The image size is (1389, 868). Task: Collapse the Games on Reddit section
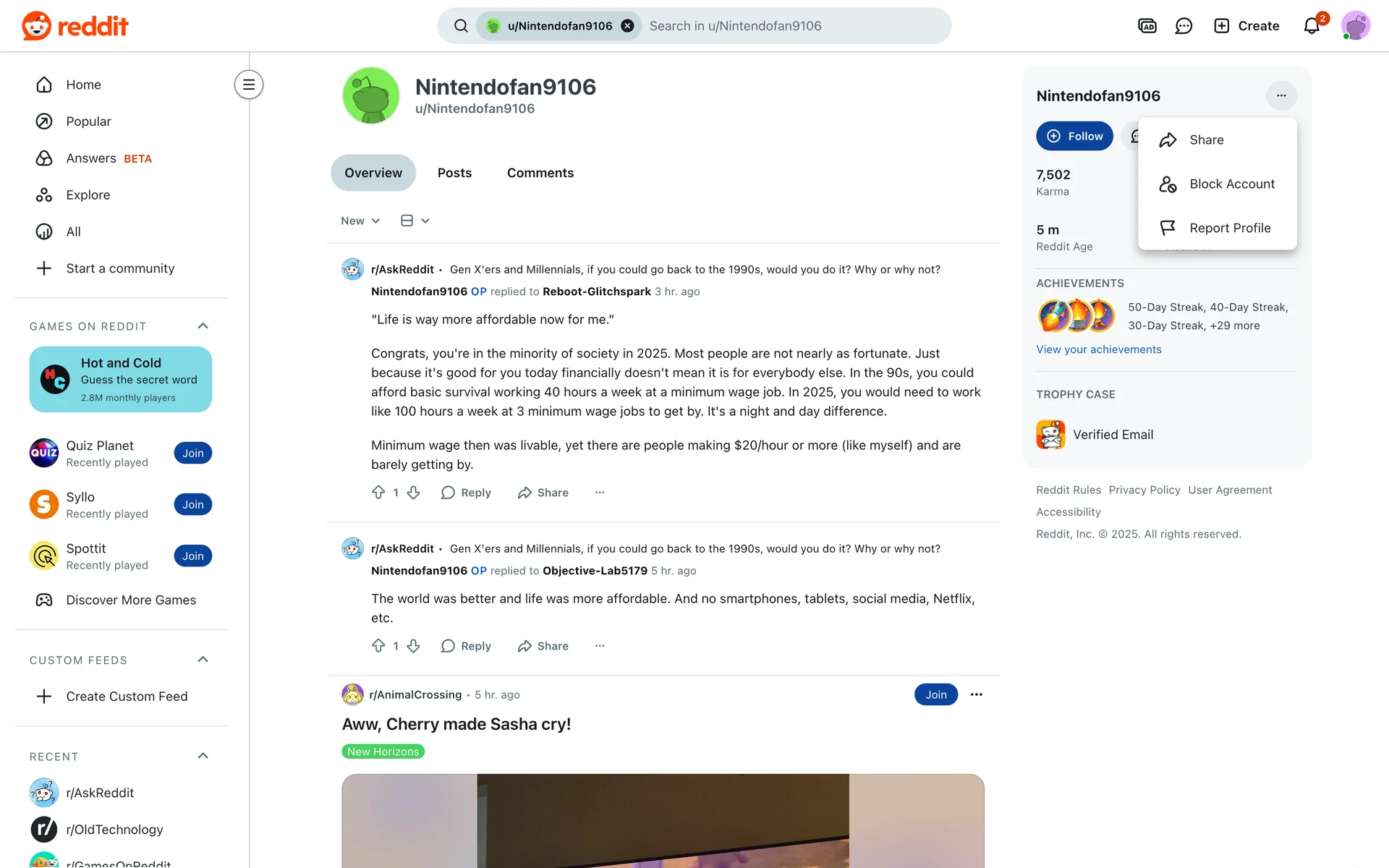click(x=203, y=326)
